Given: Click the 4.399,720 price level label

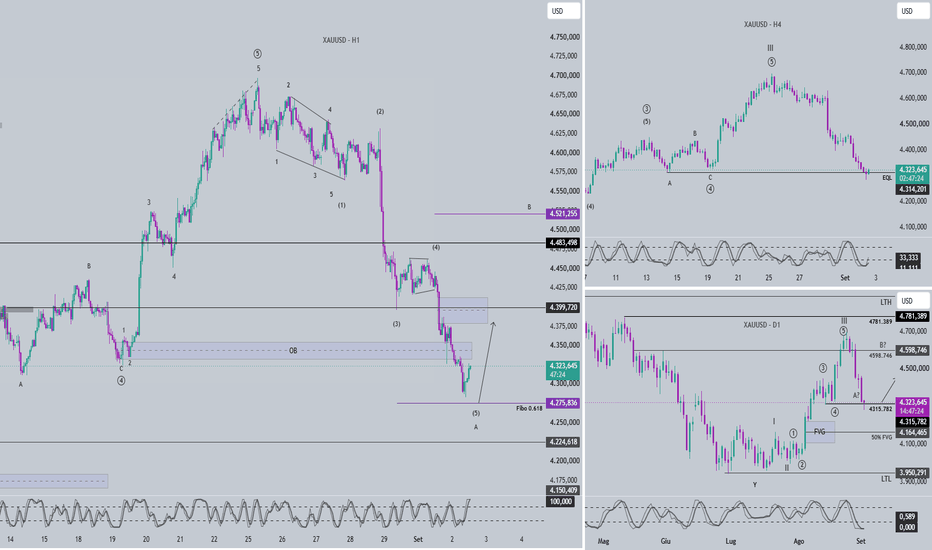Looking at the screenshot, I should pyautogui.click(x=563, y=307).
